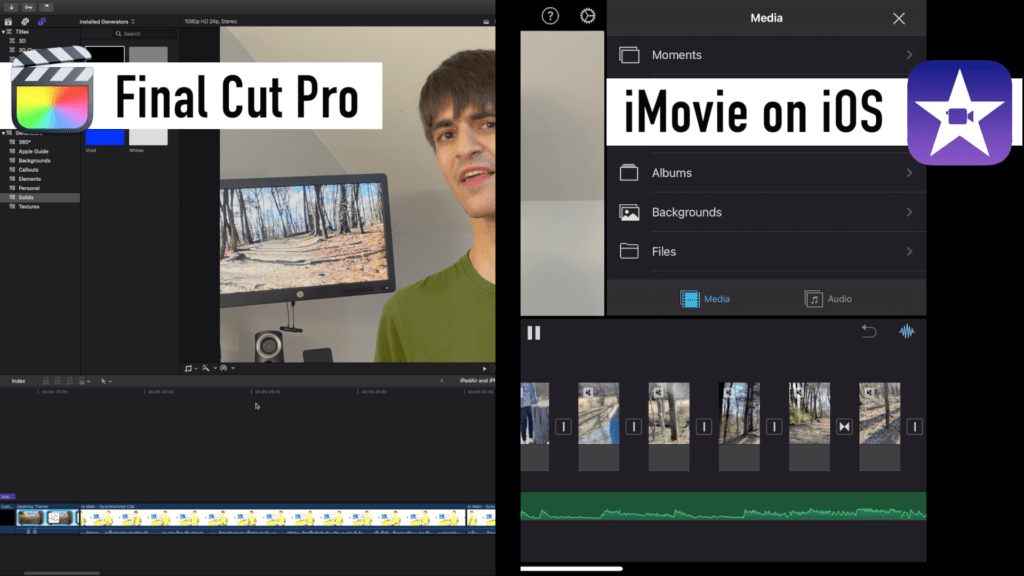Click the transition icon after the first iMovie clip
This screenshot has height=576, width=1024.
coord(563,426)
